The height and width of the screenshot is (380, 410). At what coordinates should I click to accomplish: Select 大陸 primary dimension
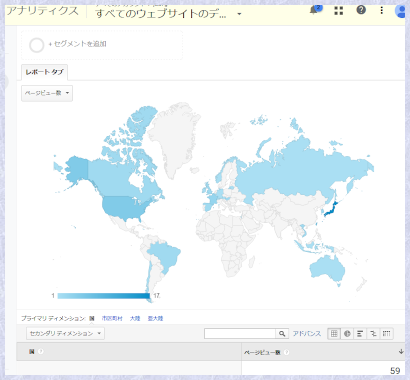tap(135, 319)
